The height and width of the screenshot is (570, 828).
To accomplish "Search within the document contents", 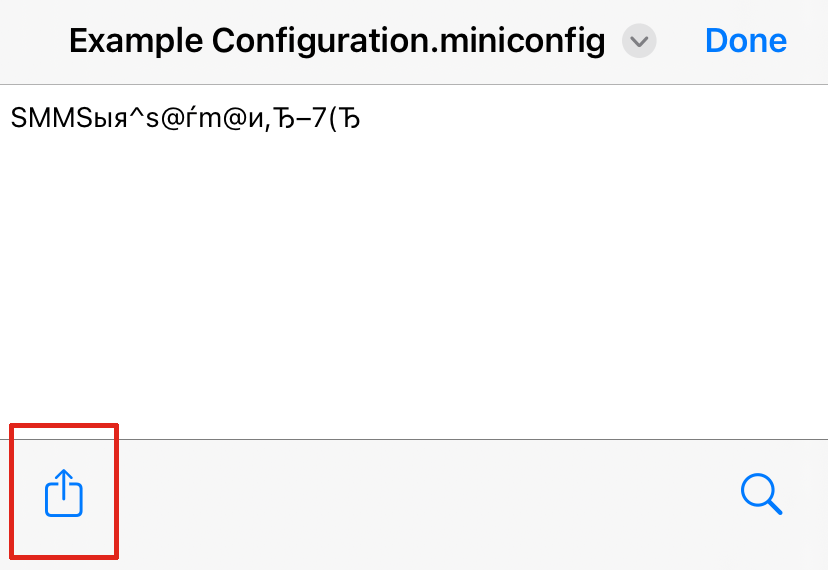I will [x=761, y=494].
